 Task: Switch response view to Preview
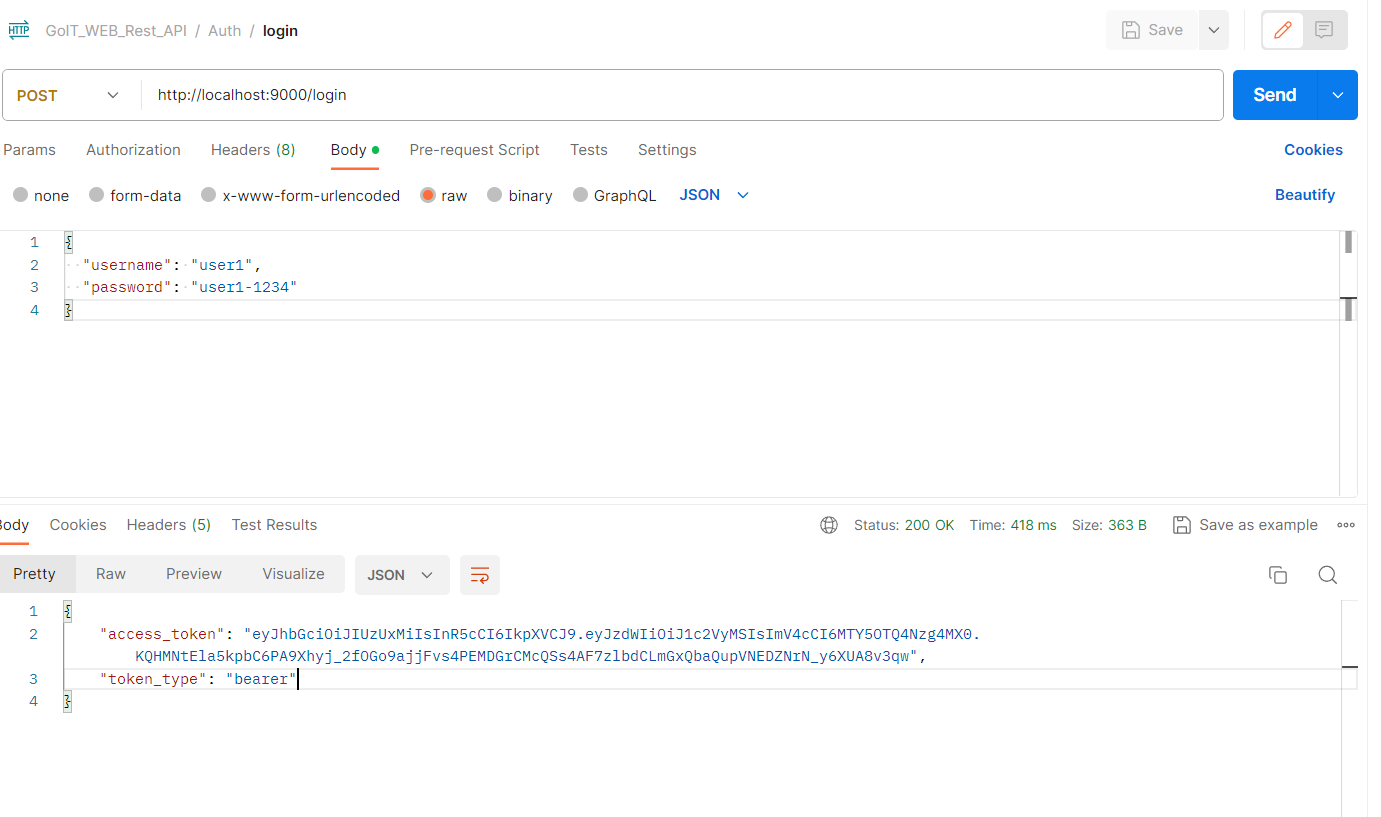pos(194,574)
